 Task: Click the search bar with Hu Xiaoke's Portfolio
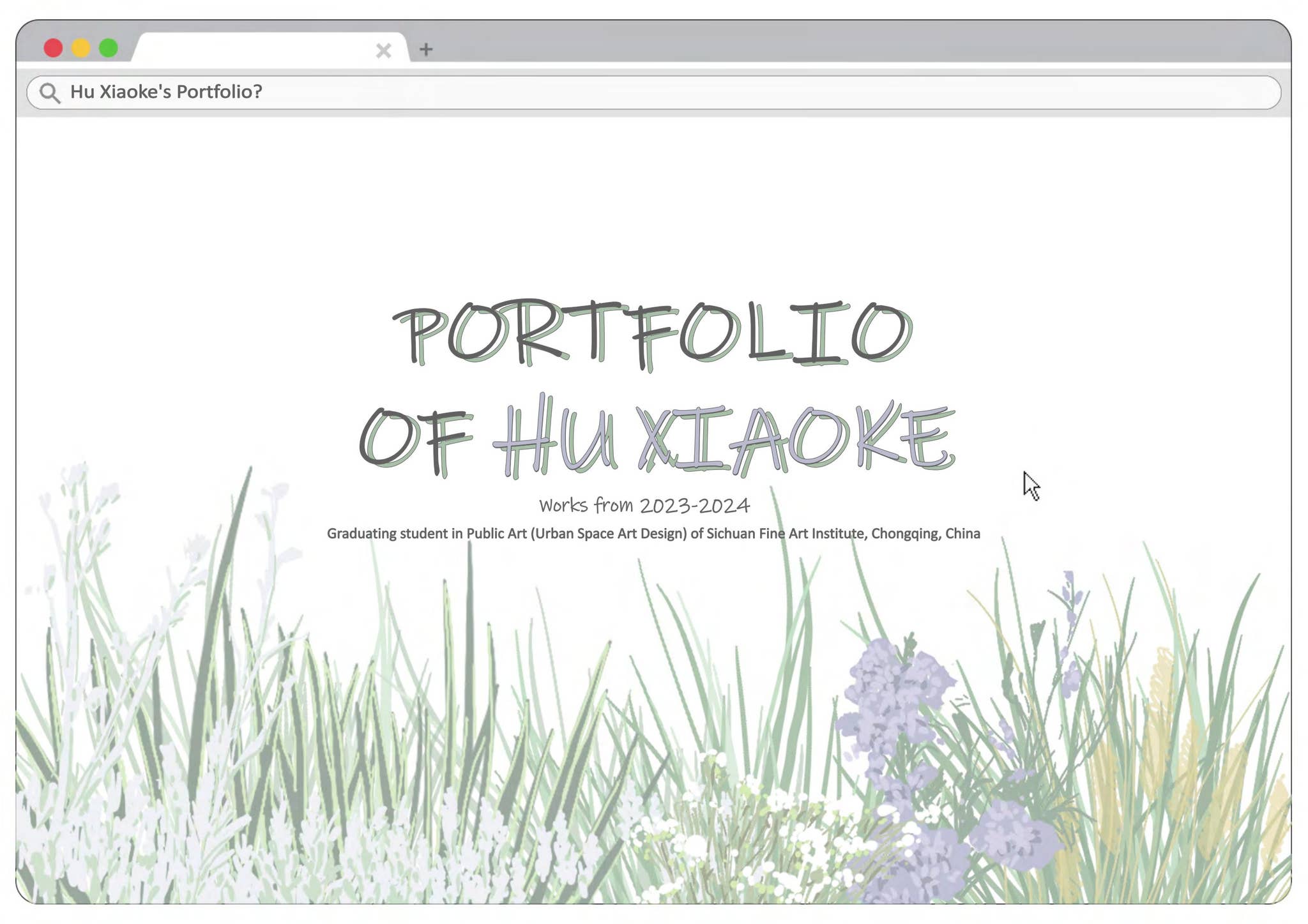pyautogui.click(x=653, y=93)
